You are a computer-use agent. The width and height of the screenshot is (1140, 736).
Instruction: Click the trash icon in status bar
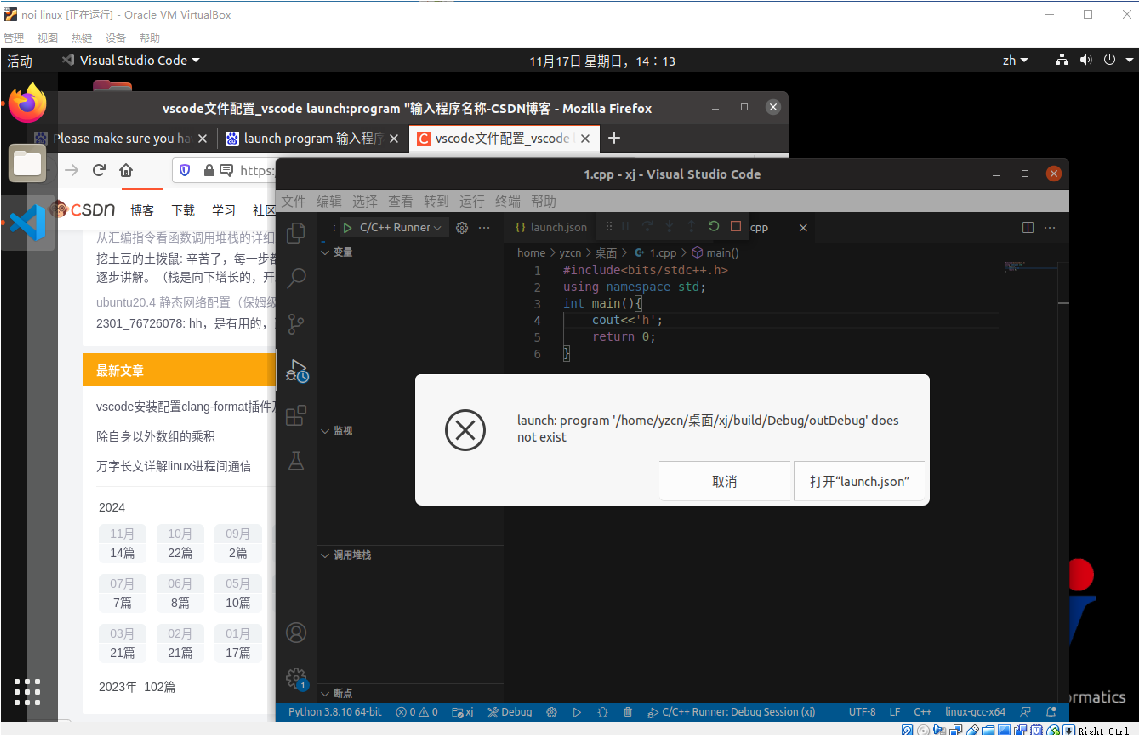click(628, 712)
